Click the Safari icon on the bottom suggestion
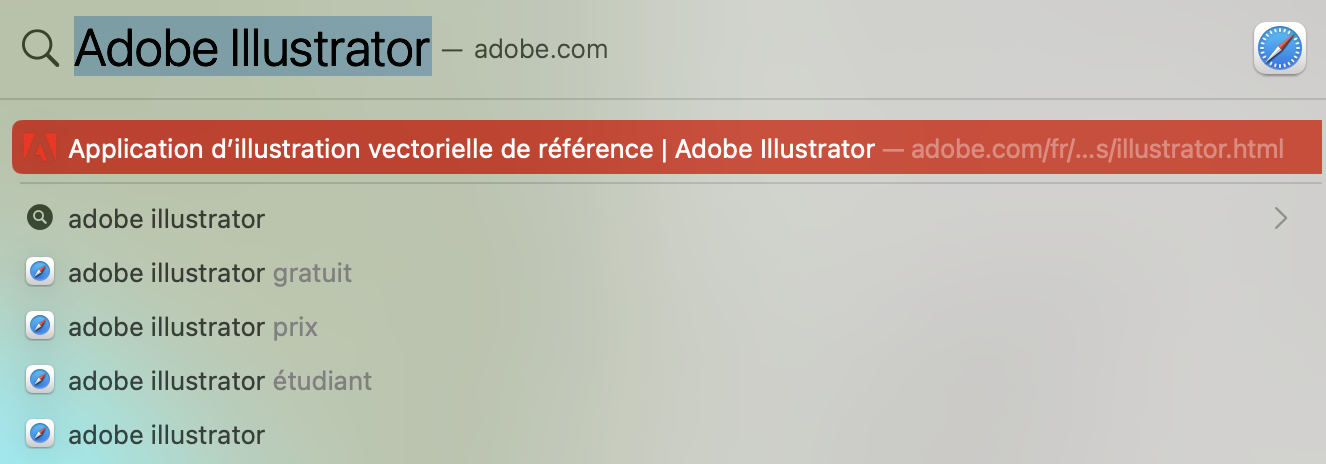This screenshot has width=1326, height=464. point(39,434)
